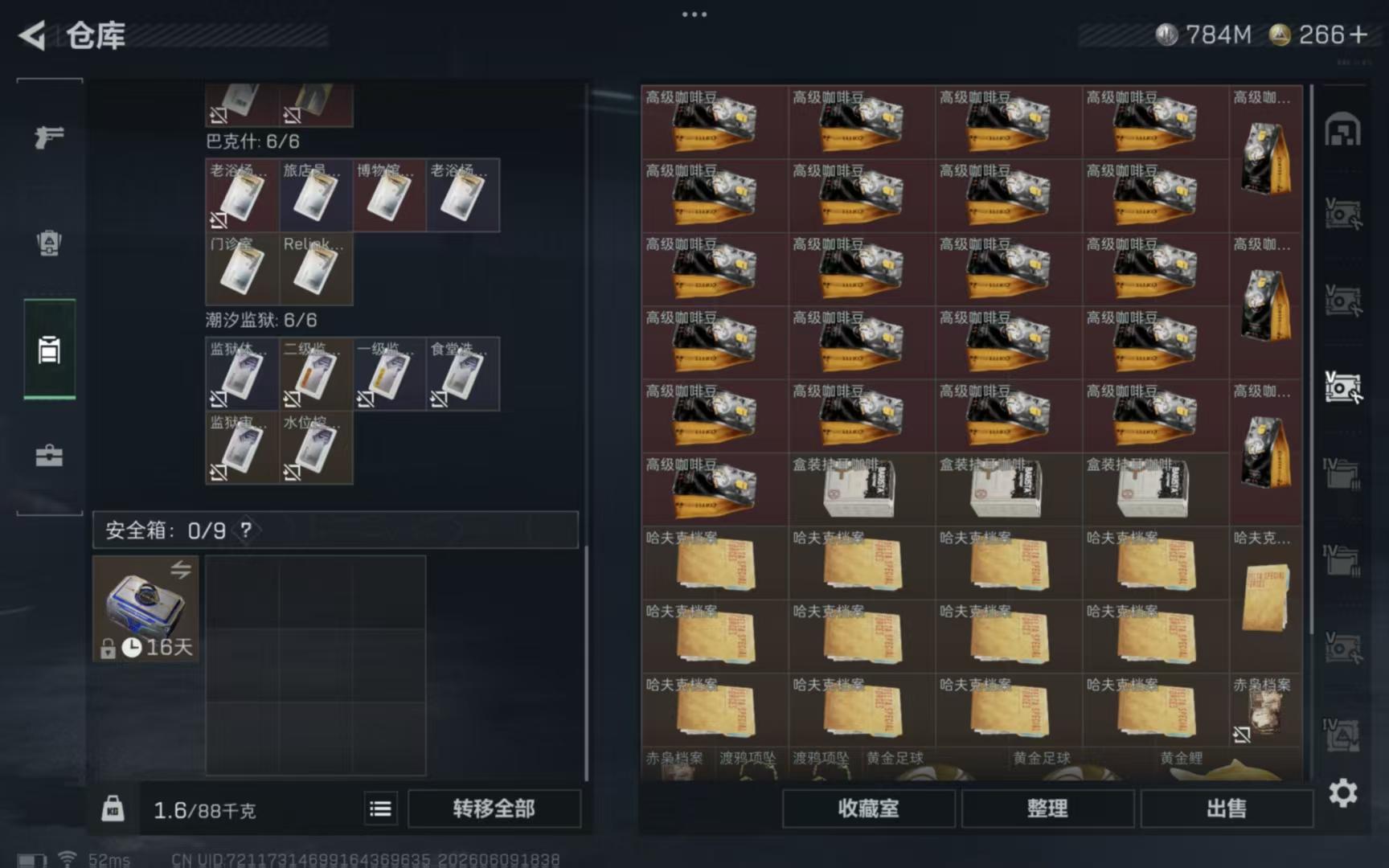Viewport: 1389px width, 868px height.
Task: Click the 安全箱: 0/9 header bar
Action: click(335, 530)
